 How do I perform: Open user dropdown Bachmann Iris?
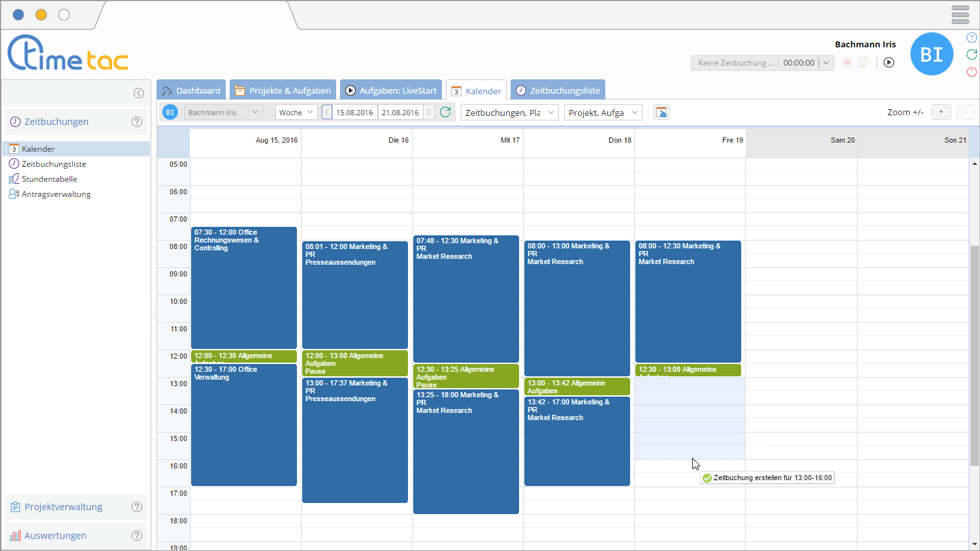(223, 112)
